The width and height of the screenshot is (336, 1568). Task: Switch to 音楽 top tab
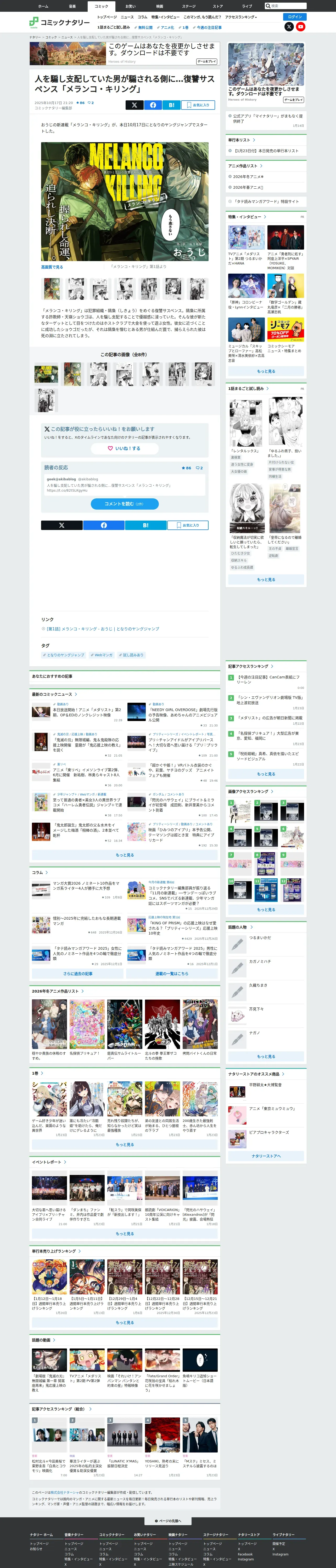pos(72,6)
